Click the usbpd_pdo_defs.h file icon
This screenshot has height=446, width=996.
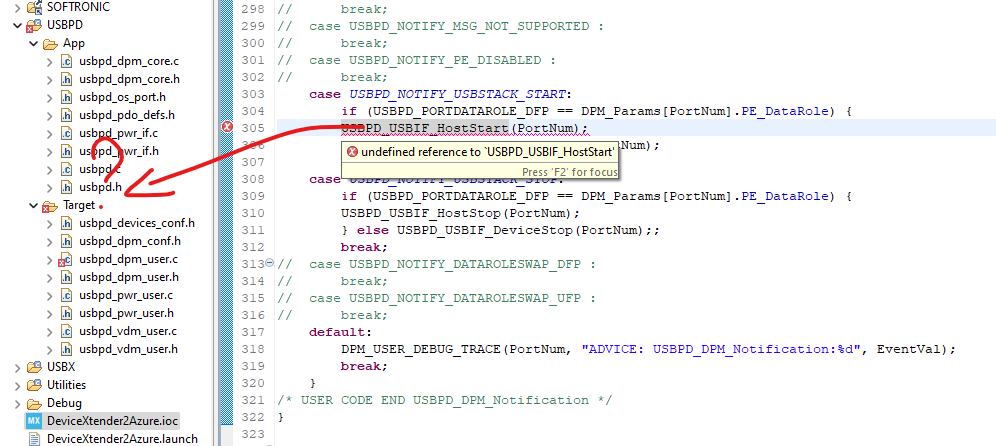(x=66, y=115)
